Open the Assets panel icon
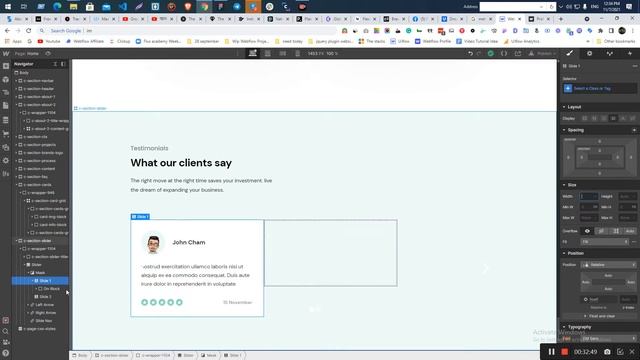 [6, 147]
